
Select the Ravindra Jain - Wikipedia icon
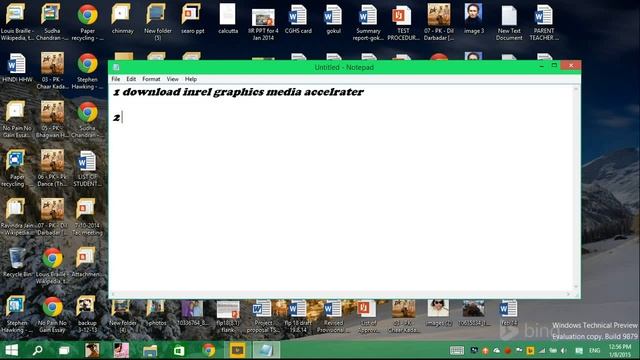(x=17, y=217)
